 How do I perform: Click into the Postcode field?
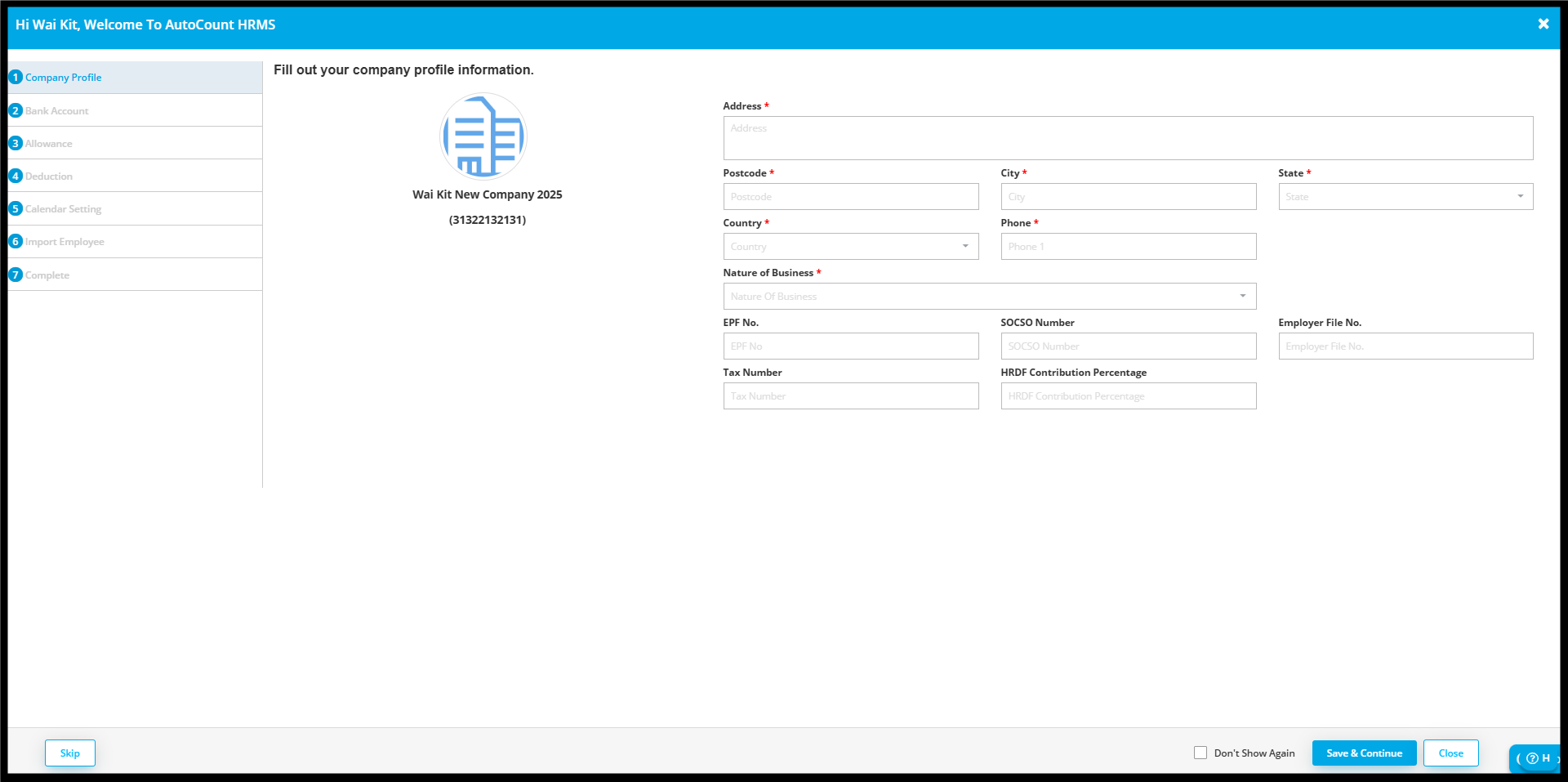851,196
